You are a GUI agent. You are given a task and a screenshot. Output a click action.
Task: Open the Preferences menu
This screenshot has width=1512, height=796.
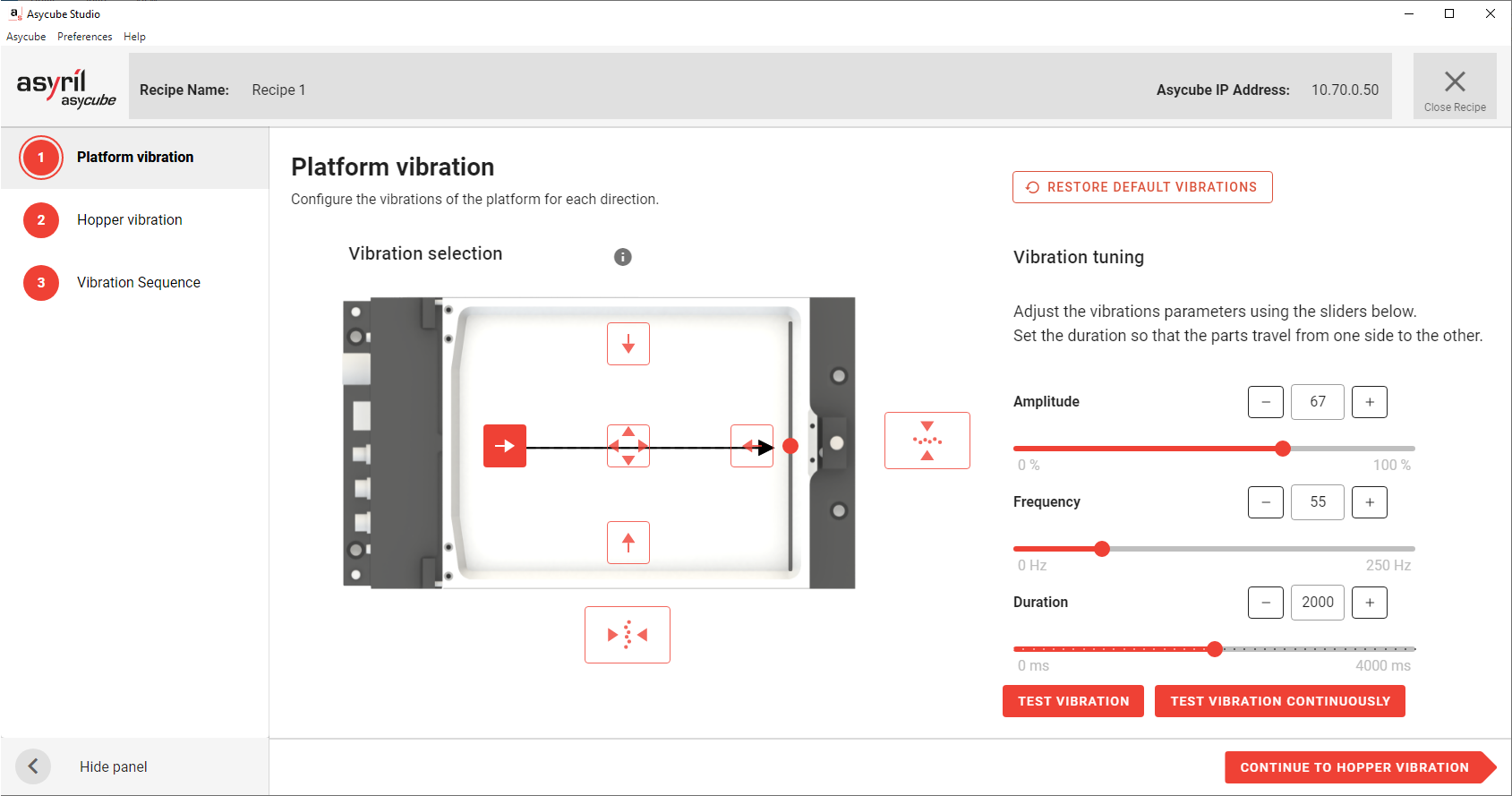(x=85, y=37)
